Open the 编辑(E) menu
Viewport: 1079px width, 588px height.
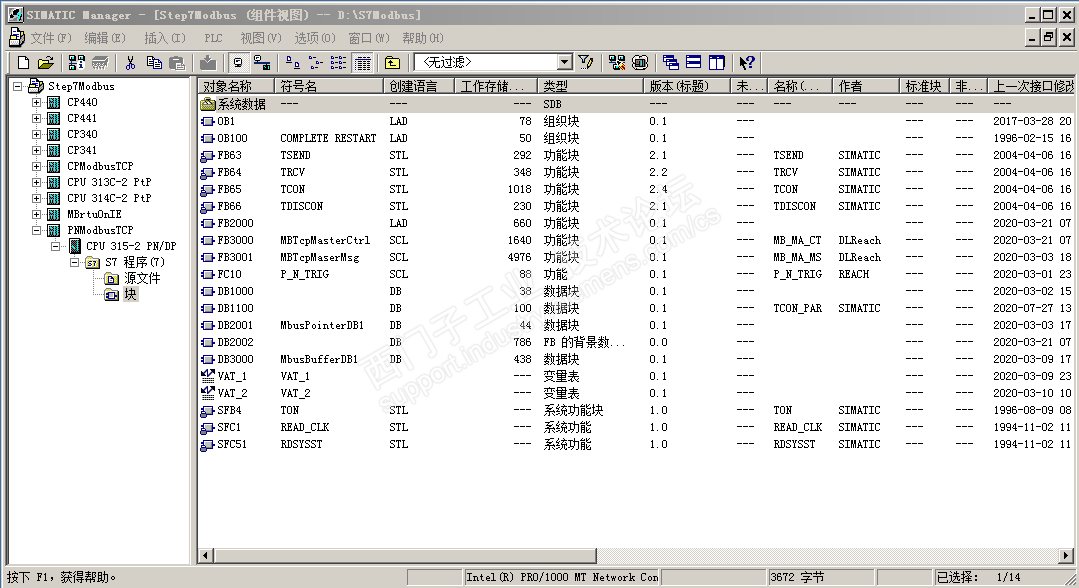105,38
